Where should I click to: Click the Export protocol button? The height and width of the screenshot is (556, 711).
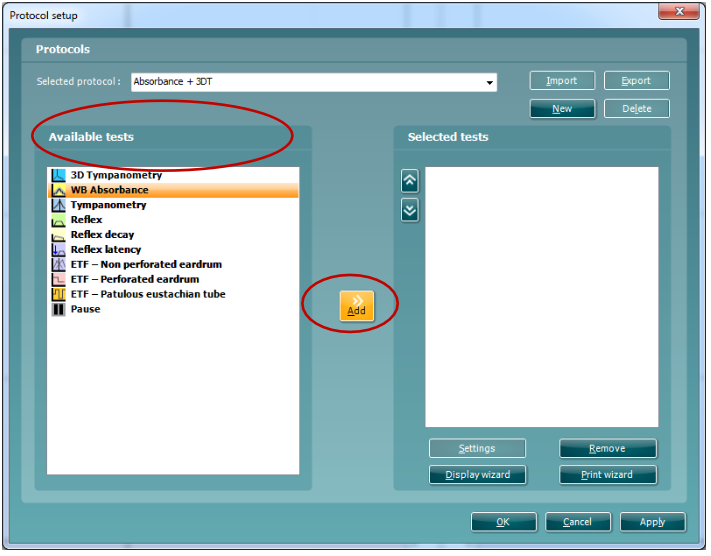(635, 81)
